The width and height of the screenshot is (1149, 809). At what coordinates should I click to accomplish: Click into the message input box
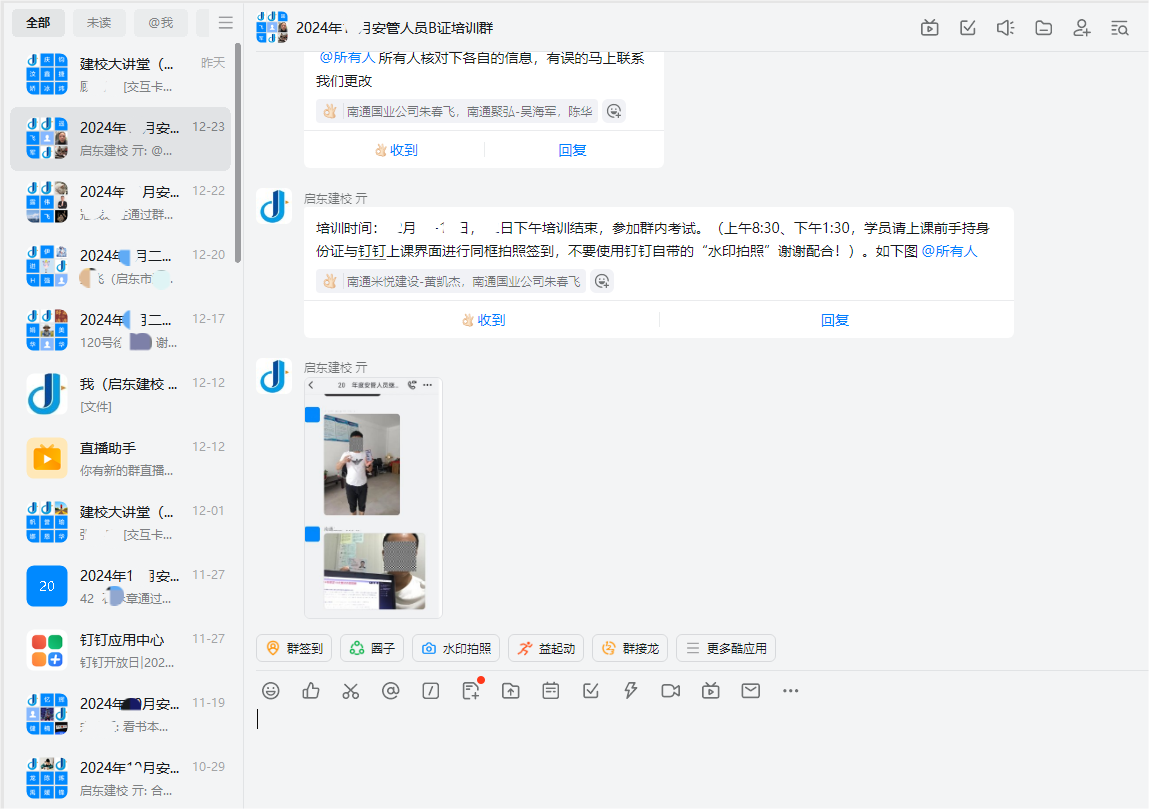pos(696,755)
